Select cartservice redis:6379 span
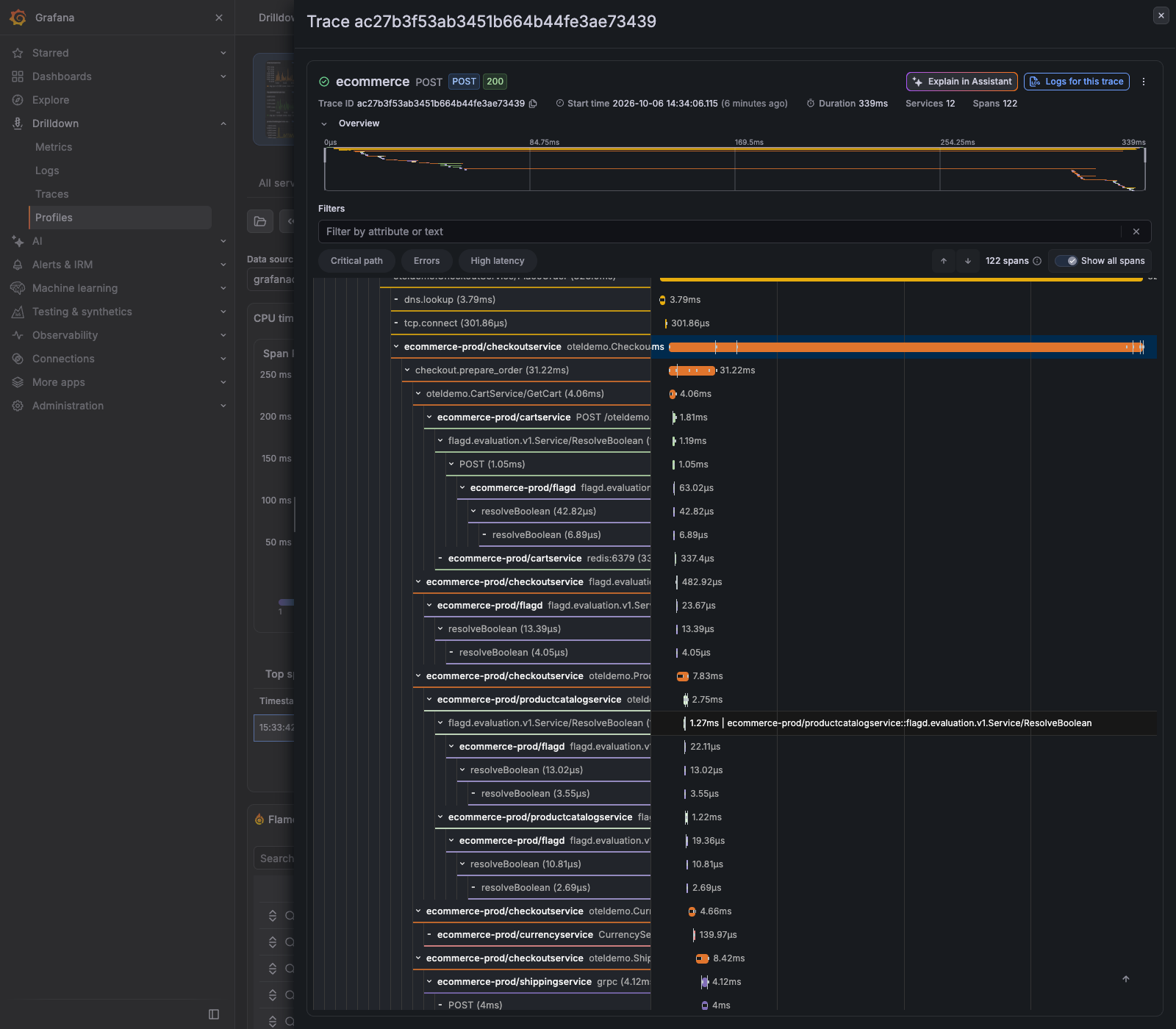Screen dimensions: 1176x1029 544,559
